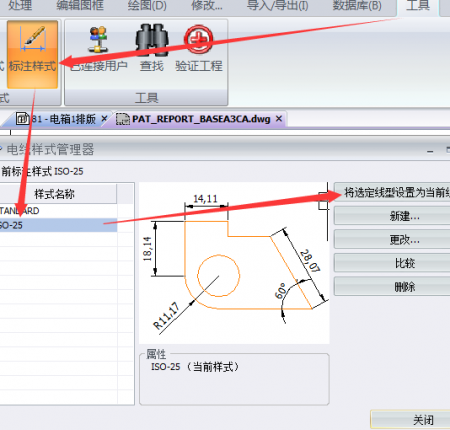Close the 电箱1排版 document tab
Viewport: 450px width, 430px height.
pyautogui.click(x=104, y=118)
